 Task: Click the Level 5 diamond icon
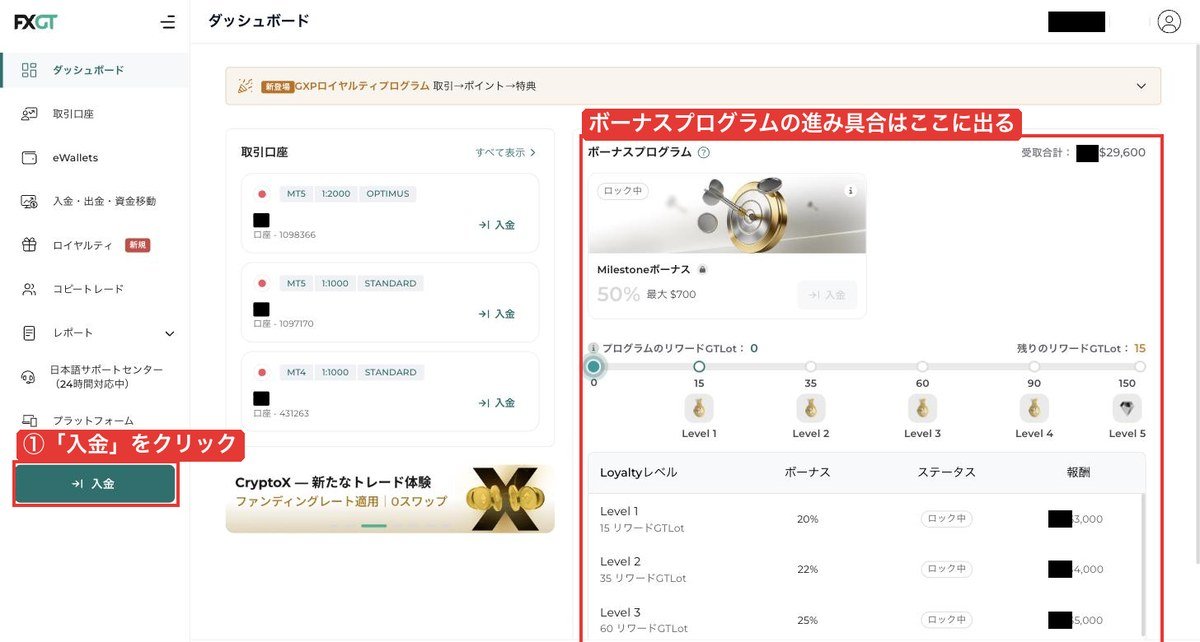point(1127,408)
